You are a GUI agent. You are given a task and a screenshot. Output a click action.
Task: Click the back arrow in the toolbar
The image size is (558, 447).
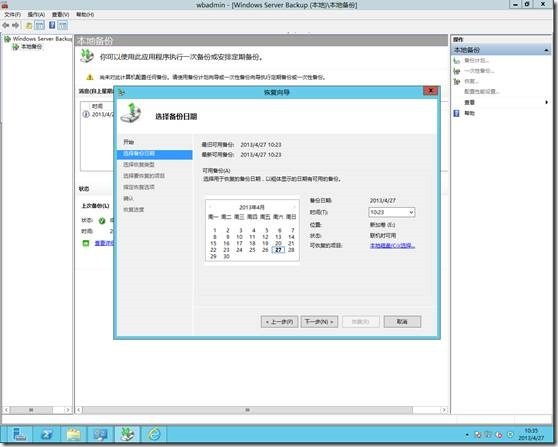click(x=6, y=25)
